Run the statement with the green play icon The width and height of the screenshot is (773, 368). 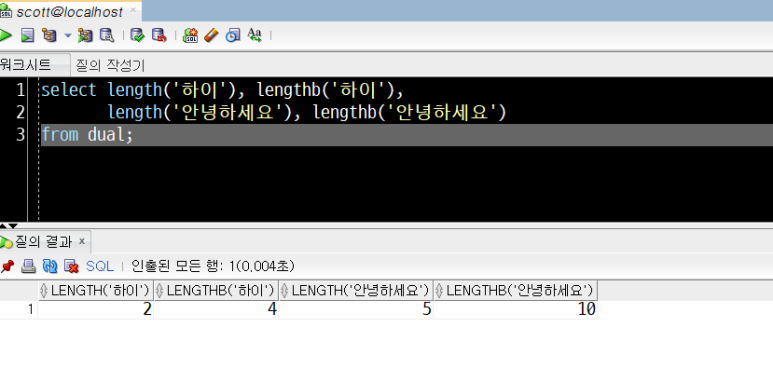click(x=5, y=35)
